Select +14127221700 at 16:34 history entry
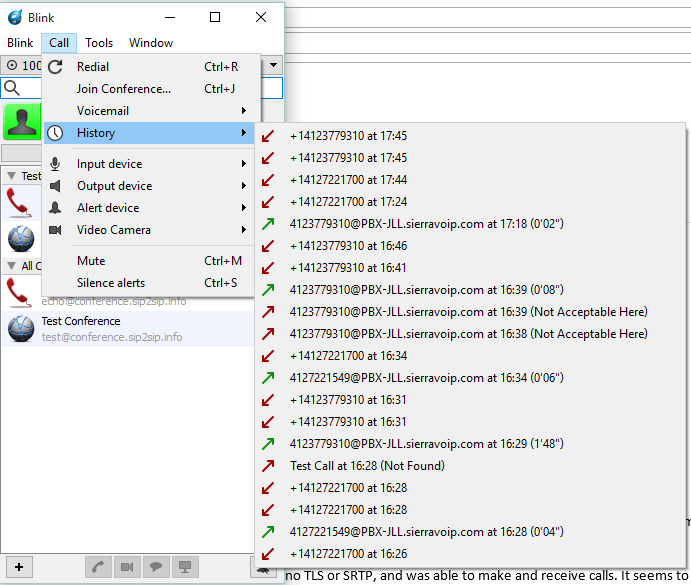Image resolution: width=691 pixels, height=585 pixels. click(470, 356)
